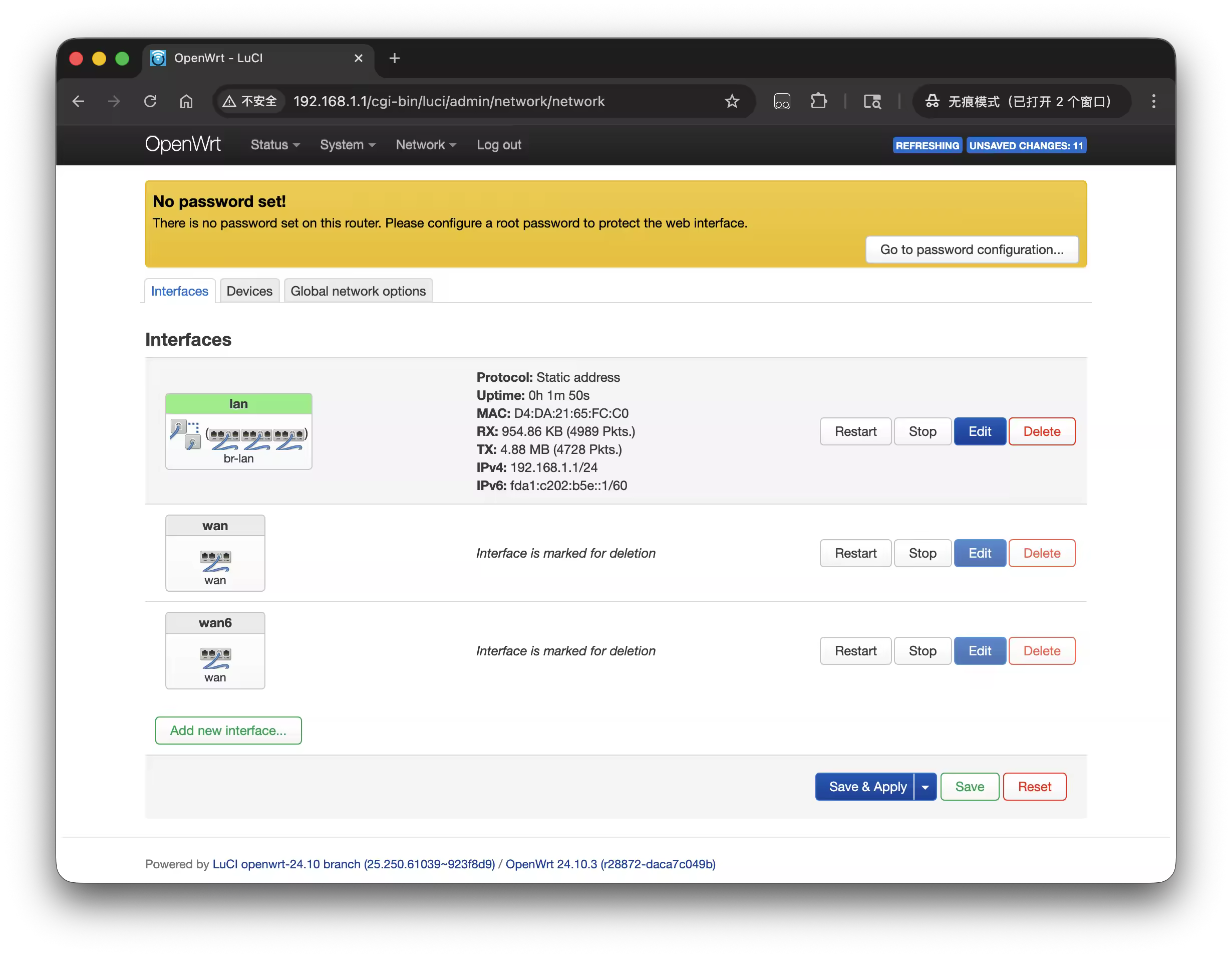Close the OpenWrt - LuCI tab
Screen dimensions: 1232x957
[358, 58]
